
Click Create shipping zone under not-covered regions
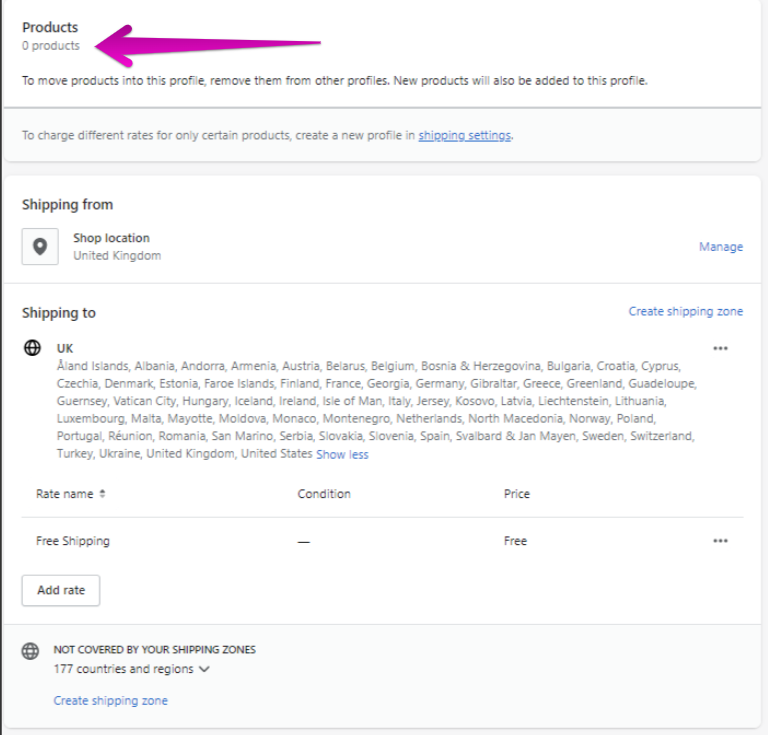(110, 701)
